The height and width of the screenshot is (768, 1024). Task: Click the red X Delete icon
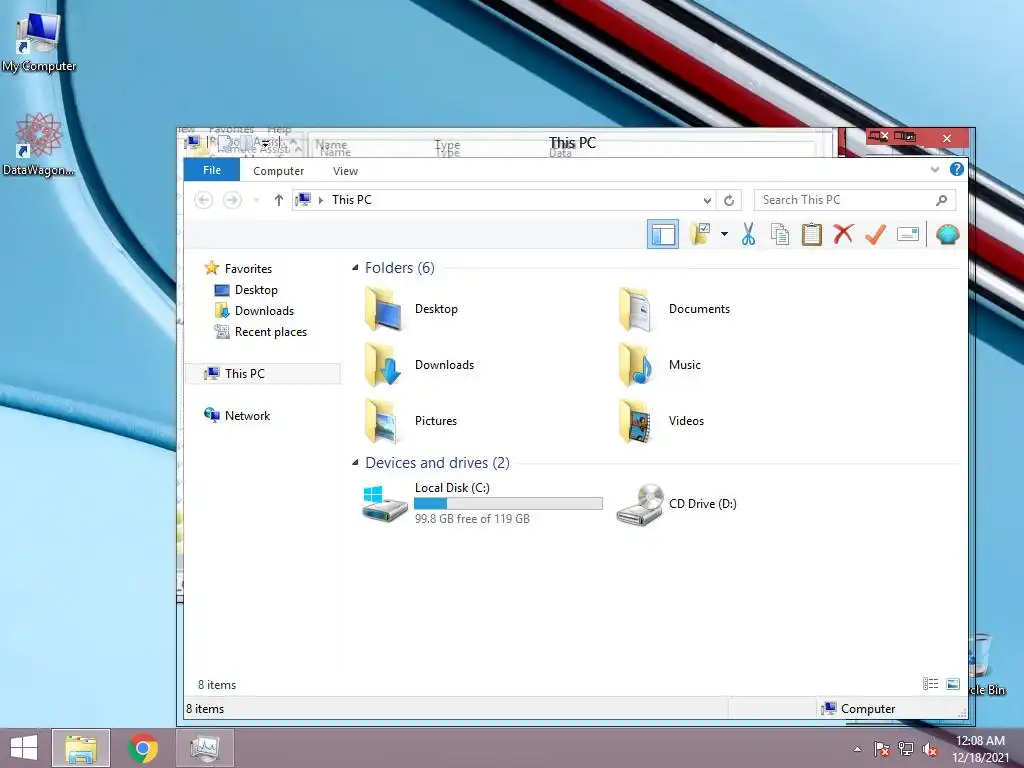click(843, 234)
